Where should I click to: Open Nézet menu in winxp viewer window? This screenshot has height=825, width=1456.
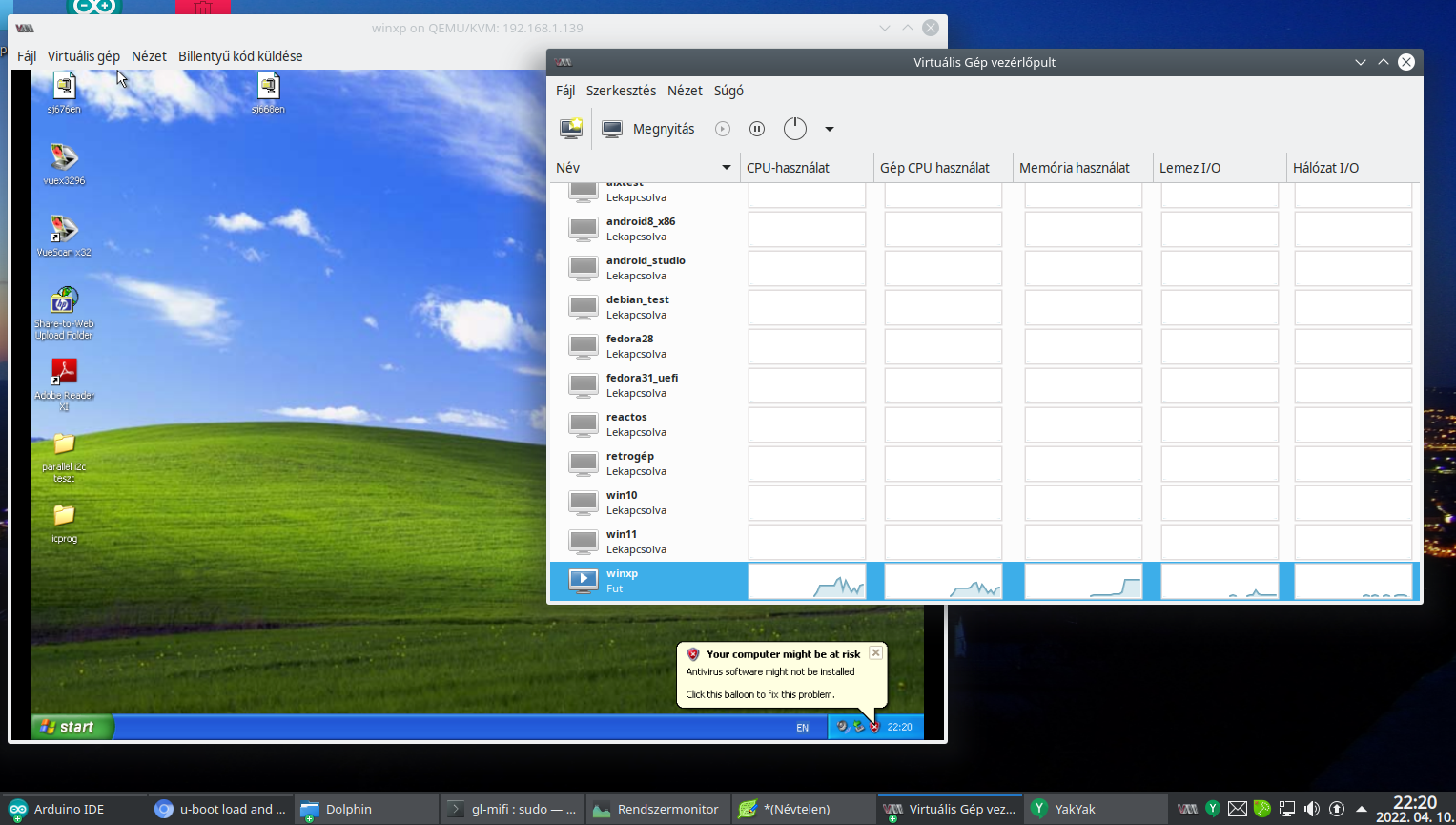point(149,56)
